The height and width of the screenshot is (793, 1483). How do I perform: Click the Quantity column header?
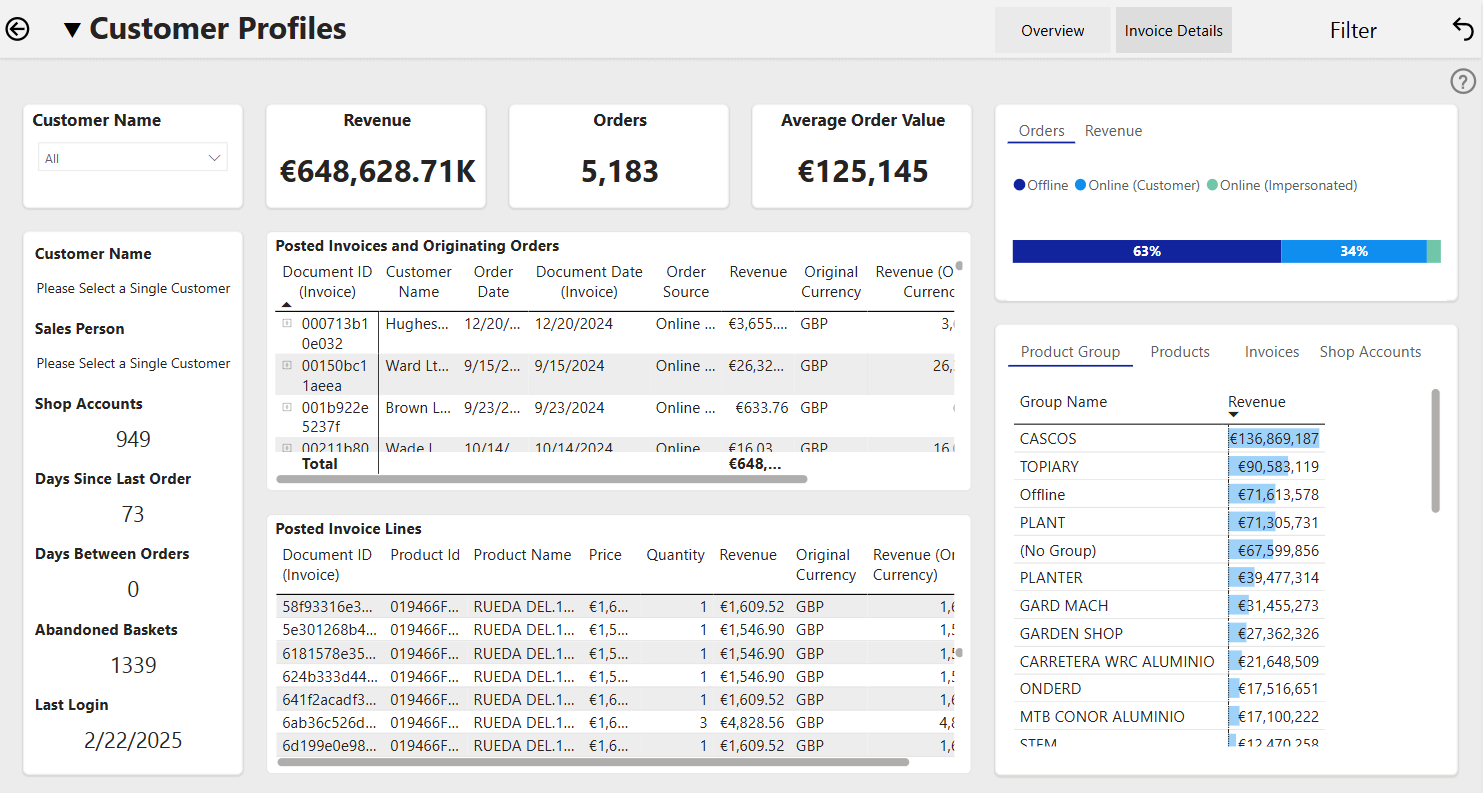675,555
